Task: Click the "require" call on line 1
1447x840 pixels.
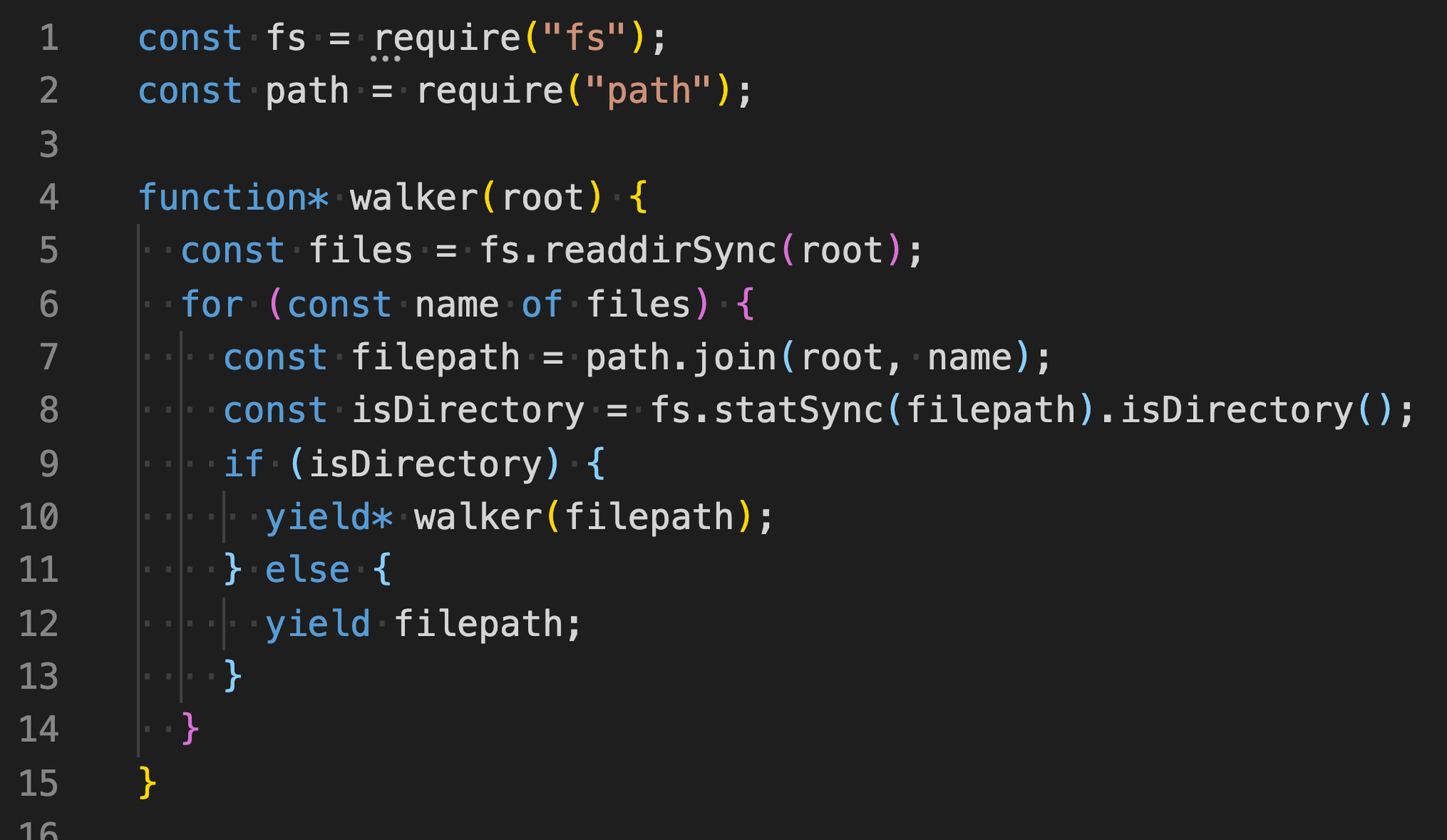Action: 447,38
